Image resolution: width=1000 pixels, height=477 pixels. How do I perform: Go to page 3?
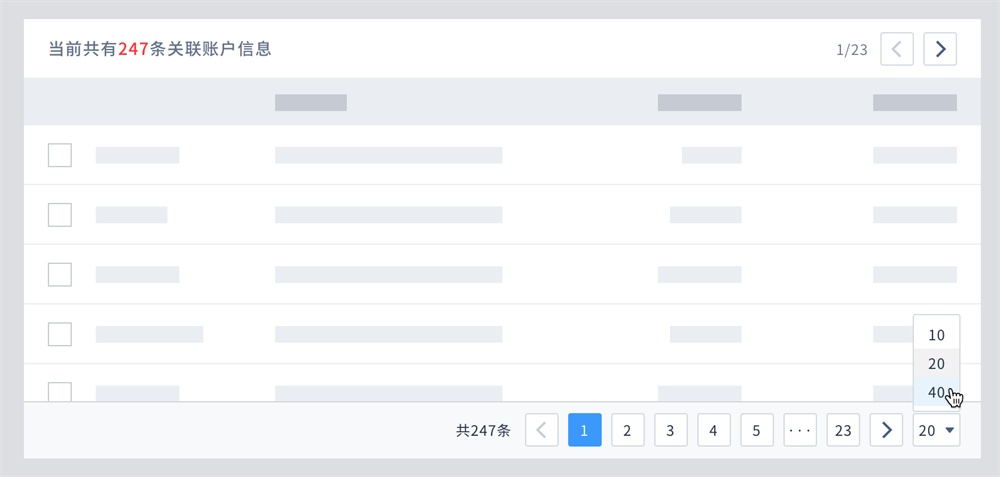(670, 430)
